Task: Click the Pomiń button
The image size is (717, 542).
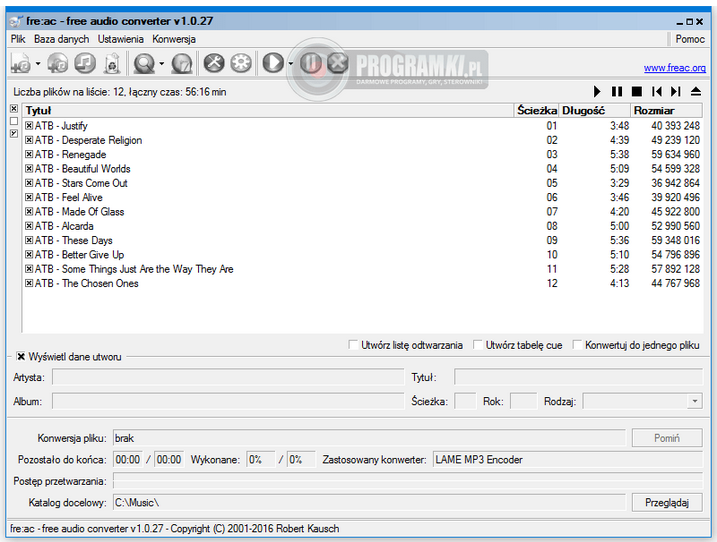Action: click(667, 438)
